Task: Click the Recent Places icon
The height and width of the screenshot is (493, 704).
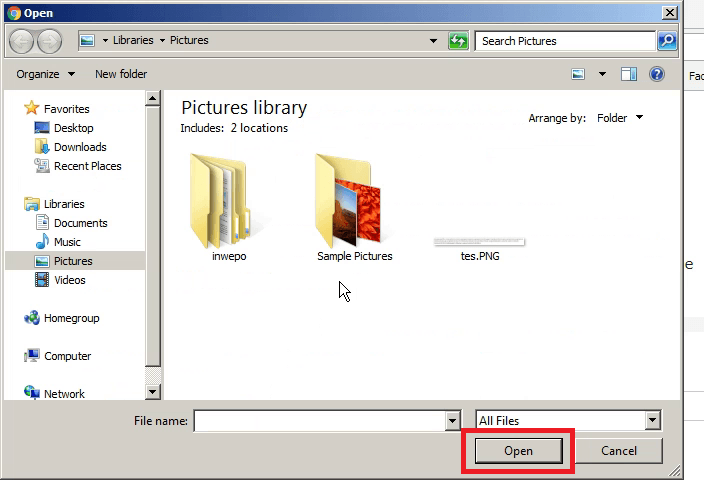Action: [42, 165]
